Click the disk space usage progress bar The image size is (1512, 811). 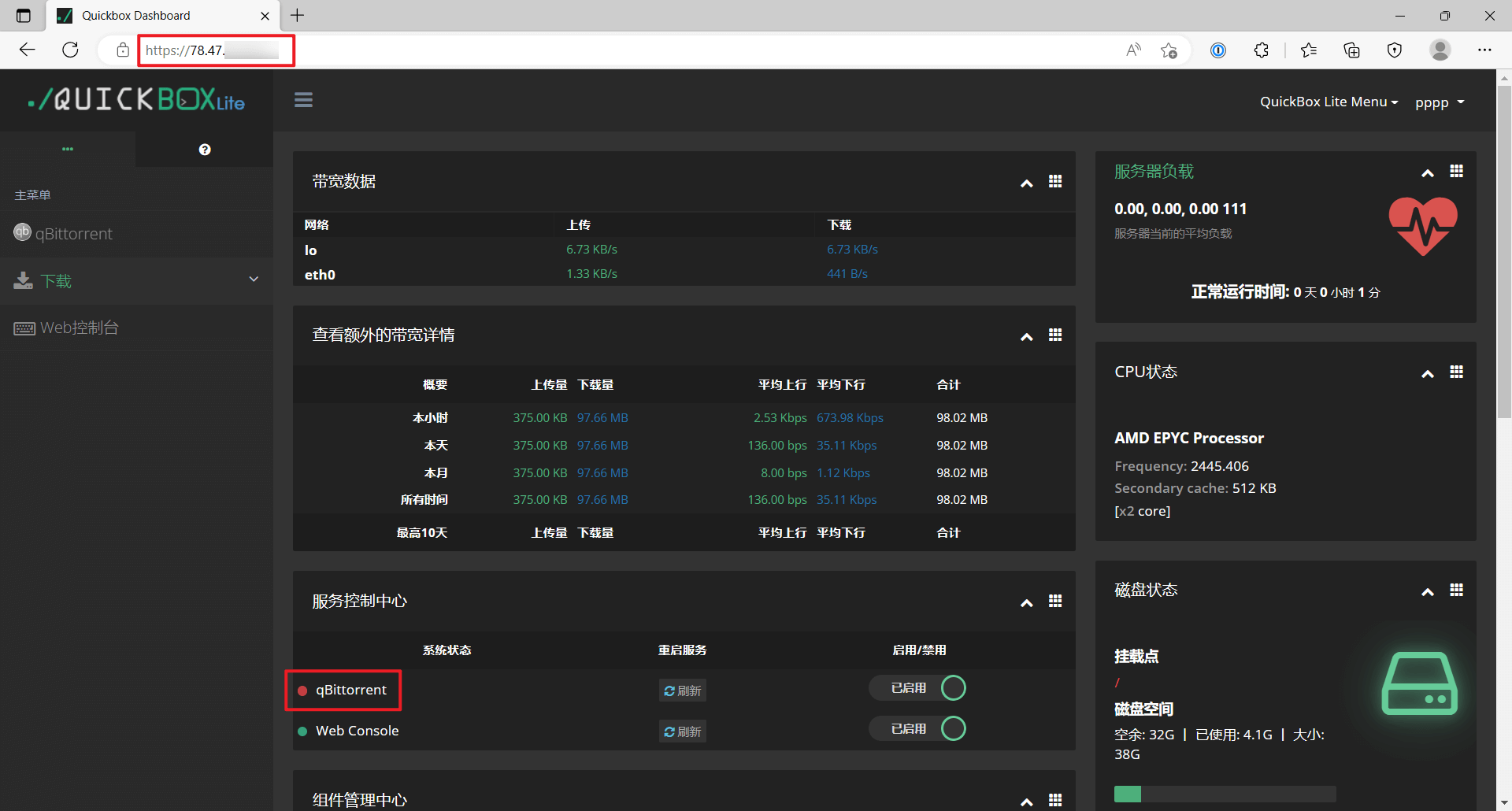click(x=1225, y=794)
